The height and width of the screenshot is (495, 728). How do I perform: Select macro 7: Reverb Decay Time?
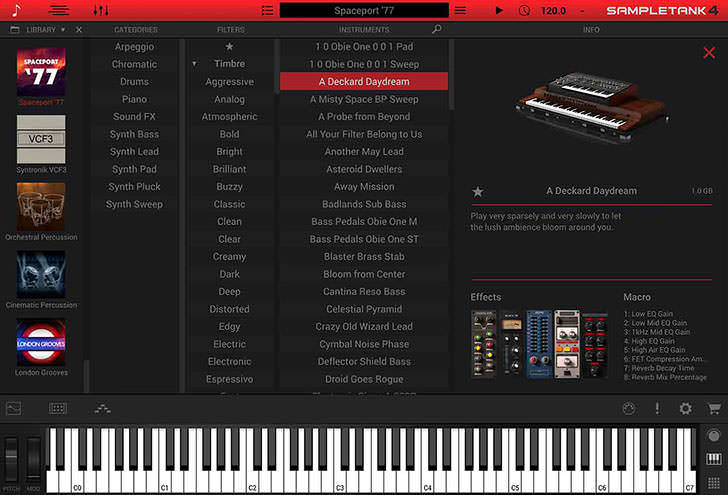(659, 368)
